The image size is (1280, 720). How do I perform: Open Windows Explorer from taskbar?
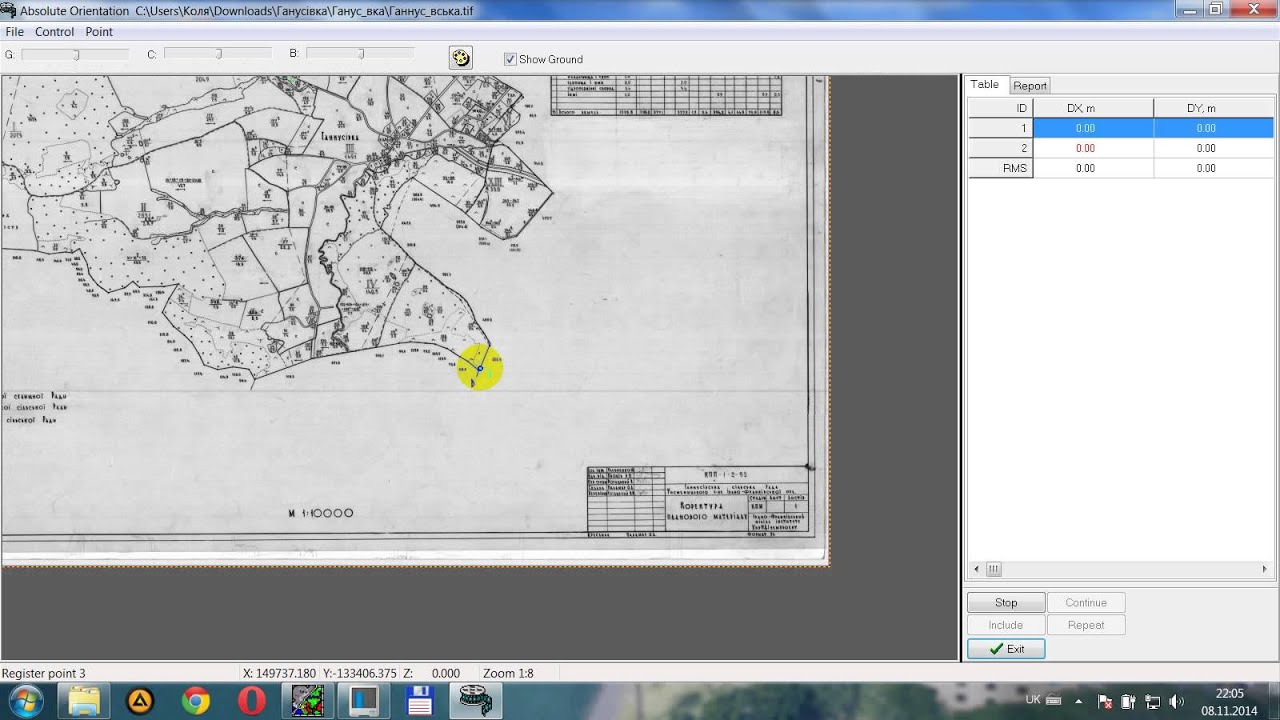[x=83, y=702]
